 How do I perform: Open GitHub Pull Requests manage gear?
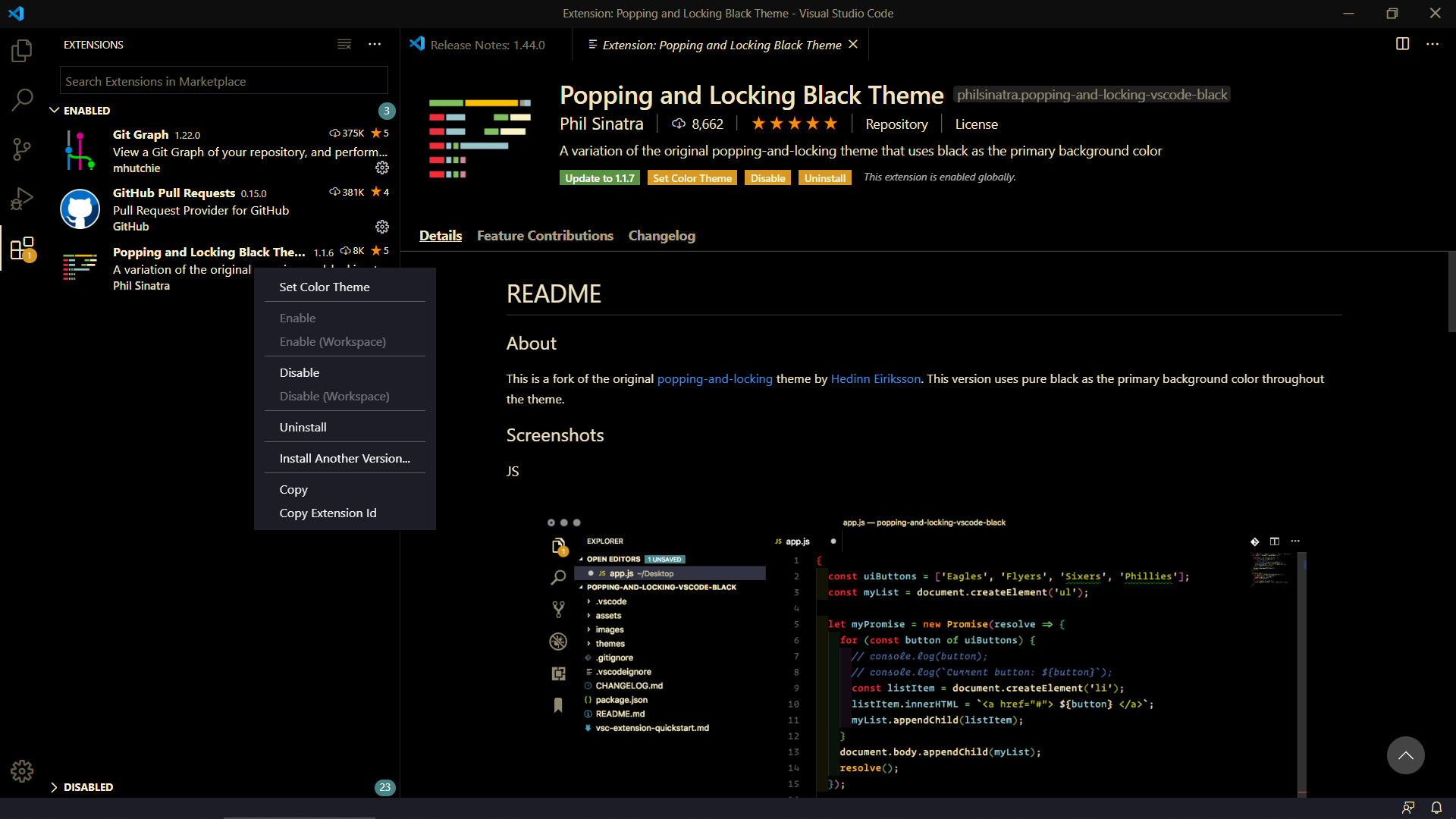pyautogui.click(x=382, y=227)
